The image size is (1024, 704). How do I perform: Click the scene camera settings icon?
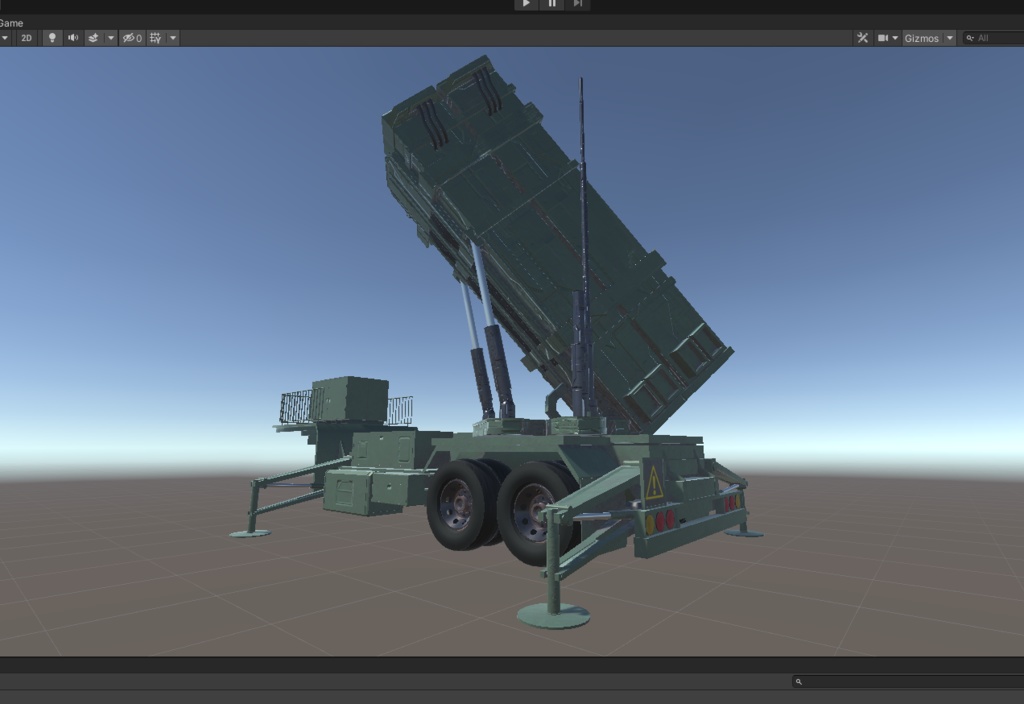tap(883, 38)
